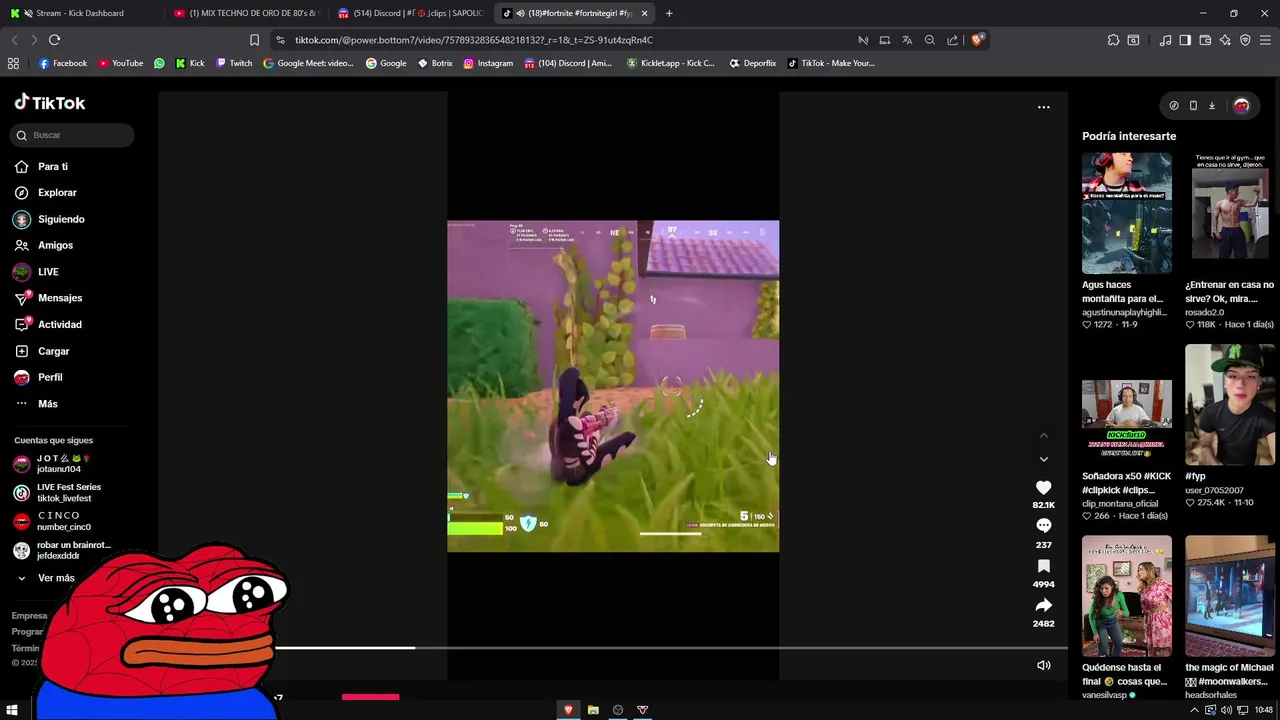
Task: Share the video (2482 shares)
Action: point(1043,605)
